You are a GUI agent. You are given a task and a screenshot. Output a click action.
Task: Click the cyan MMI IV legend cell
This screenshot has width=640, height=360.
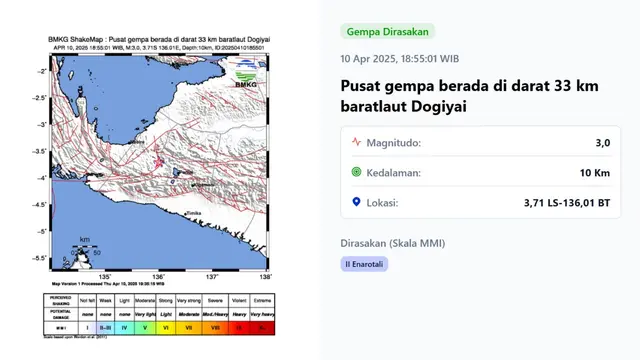(x=124, y=328)
